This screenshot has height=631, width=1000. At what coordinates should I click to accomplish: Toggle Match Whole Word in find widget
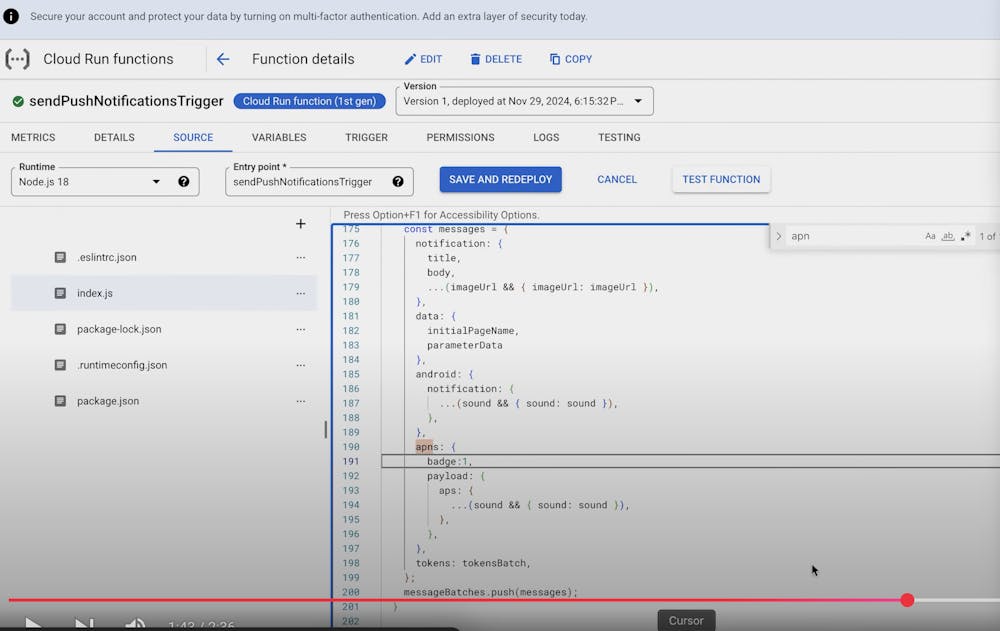click(x=948, y=236)
